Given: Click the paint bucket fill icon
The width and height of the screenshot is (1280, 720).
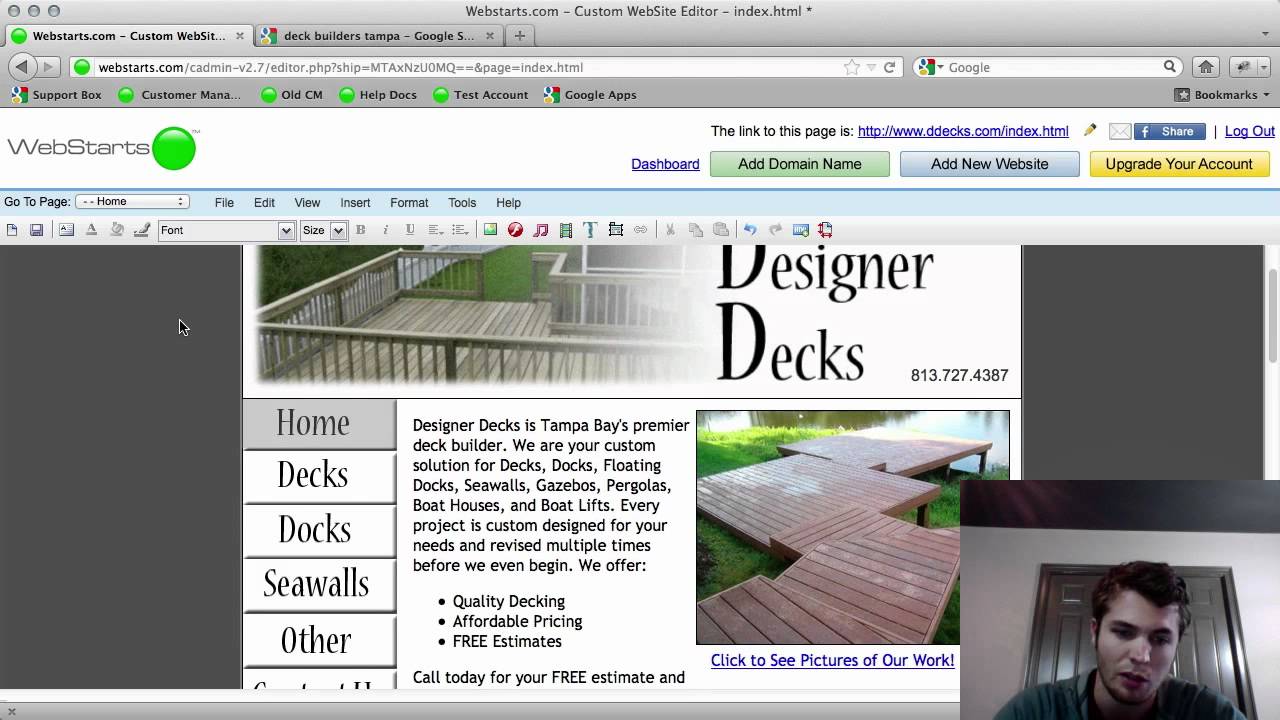Looking at the screenshot, I should coord(117,230).
